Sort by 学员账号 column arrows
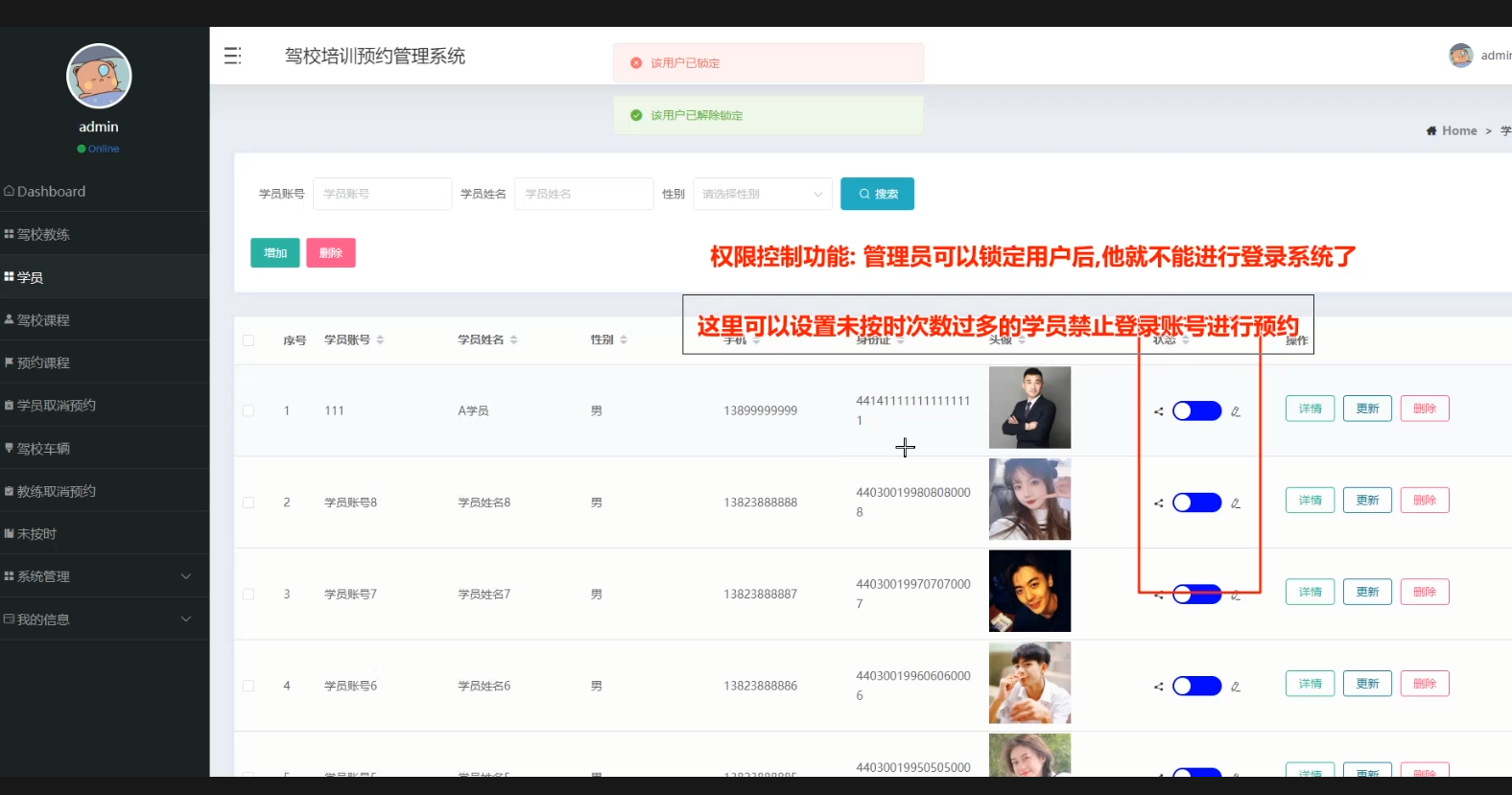The image size is (1512, 795). click(380, 339)
